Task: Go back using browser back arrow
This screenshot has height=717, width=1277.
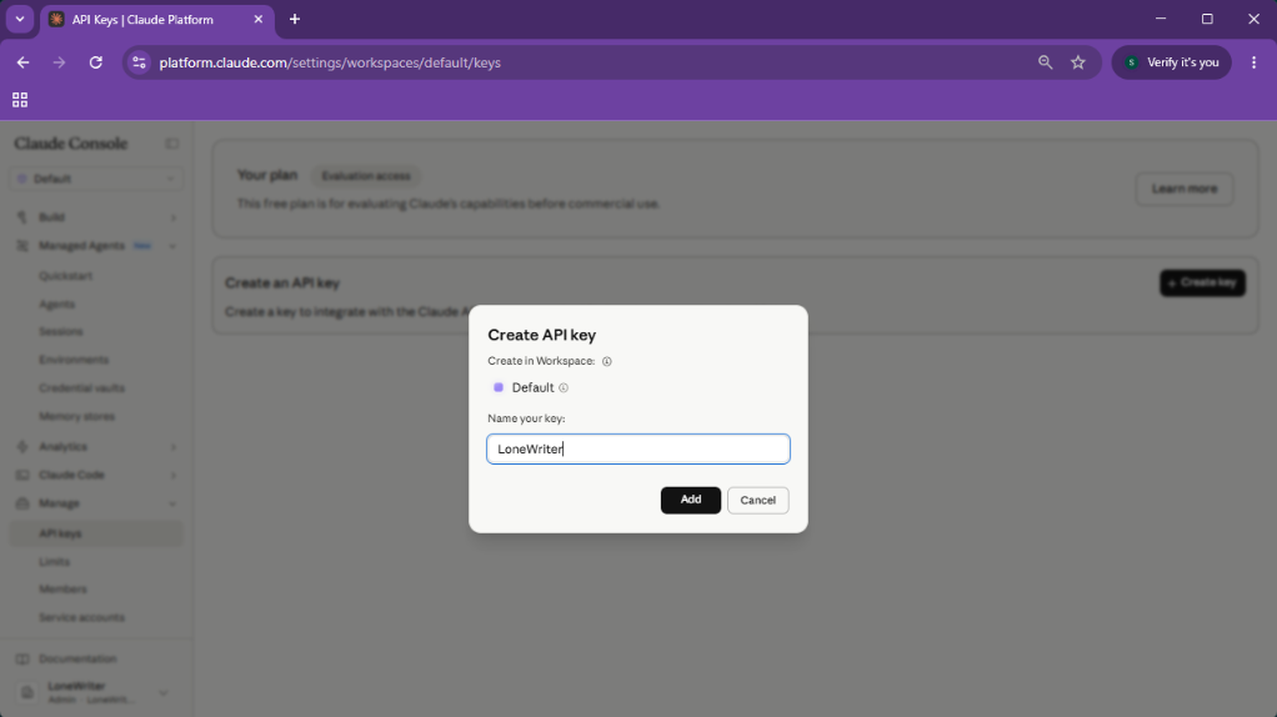Action: [x=23, y=62]
